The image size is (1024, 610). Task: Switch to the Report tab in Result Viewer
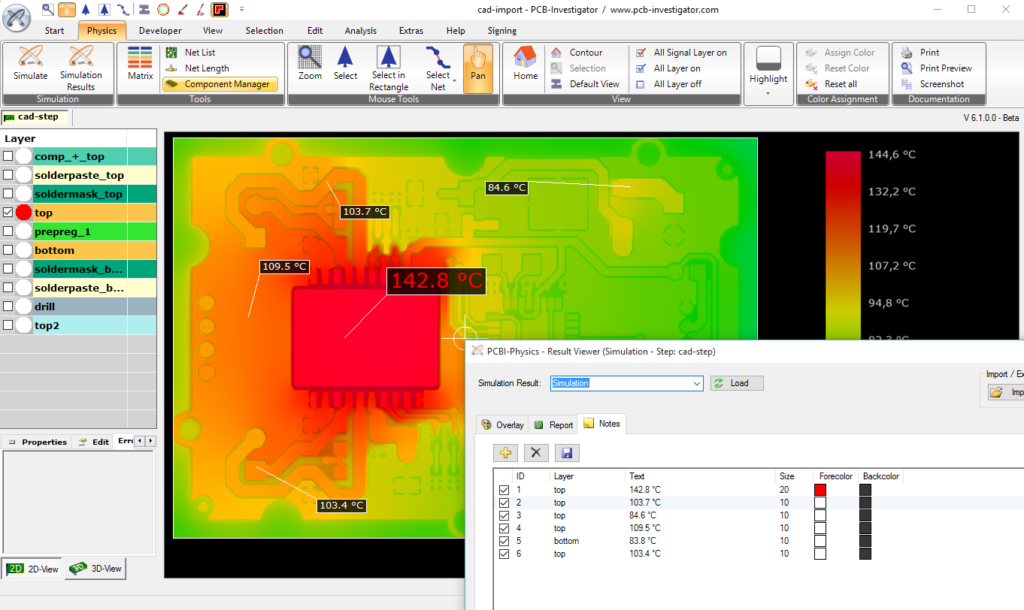[554, 425]
